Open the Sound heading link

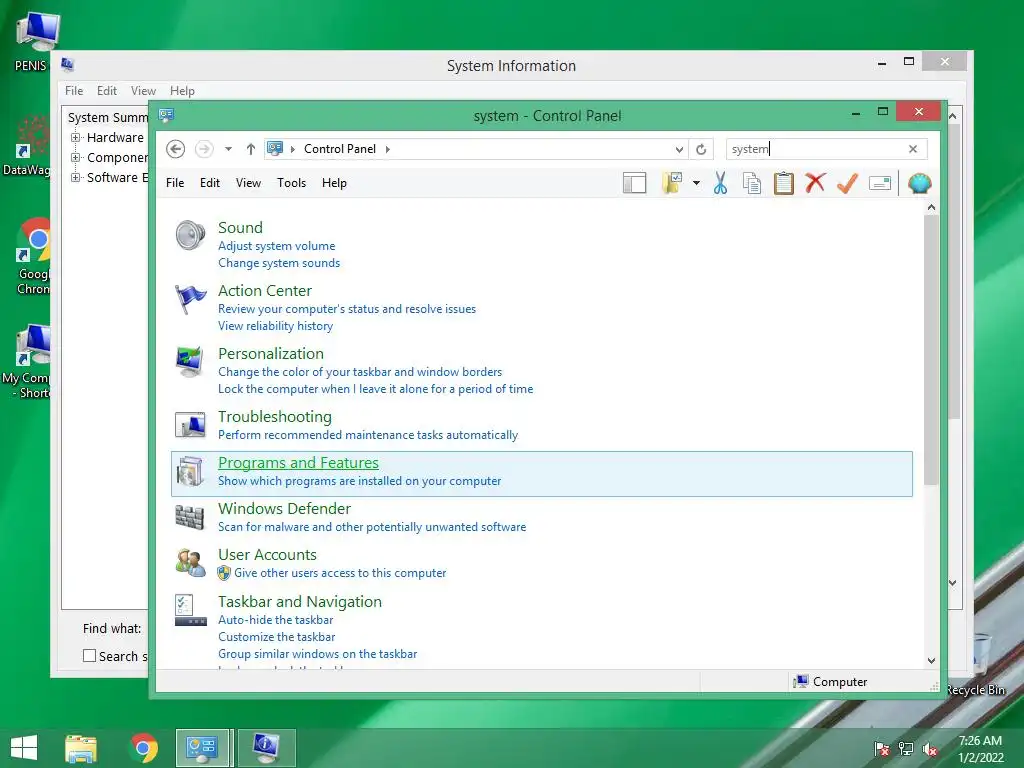point(240,227)
